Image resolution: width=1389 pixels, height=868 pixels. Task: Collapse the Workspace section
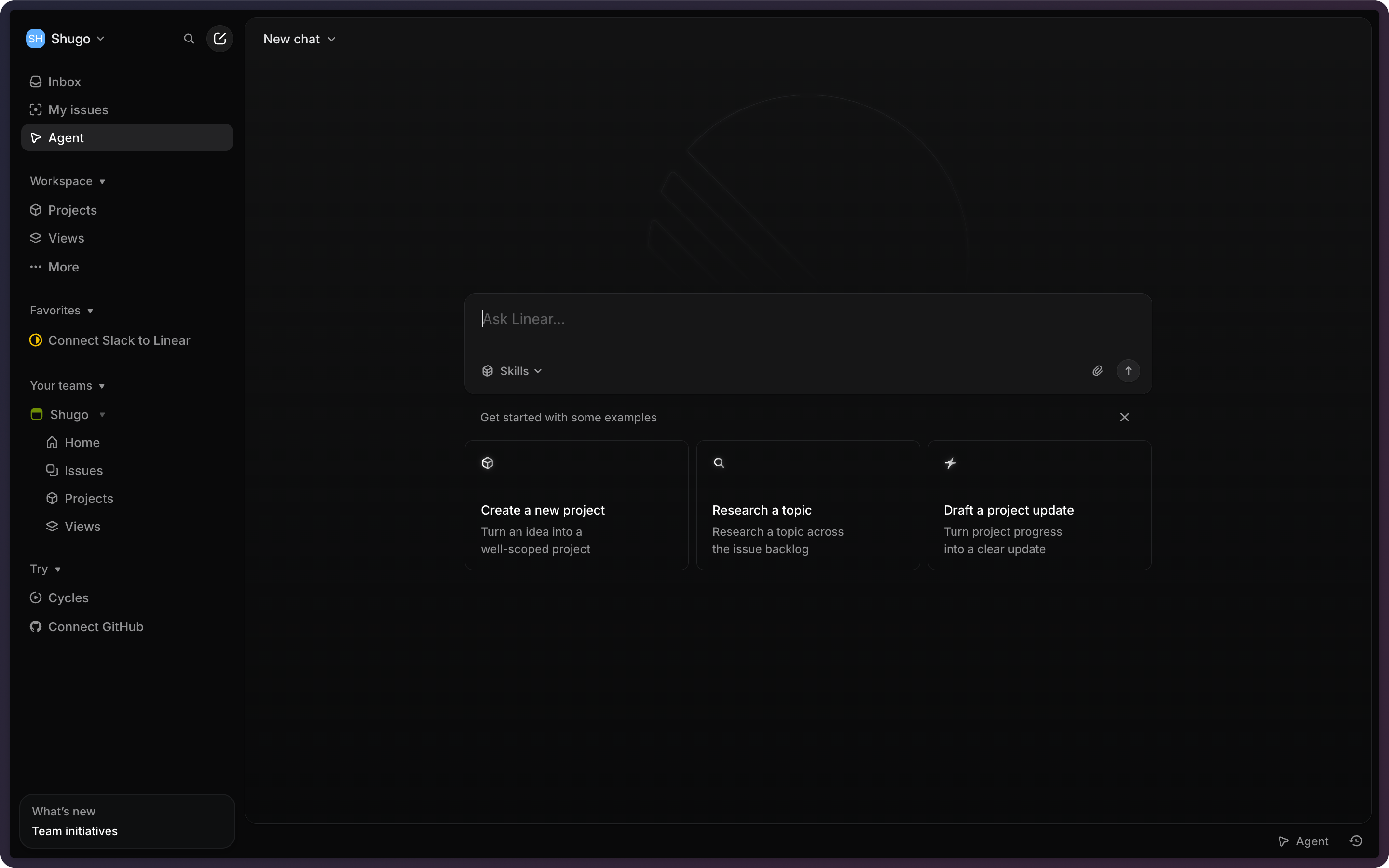tap(68, 181)
